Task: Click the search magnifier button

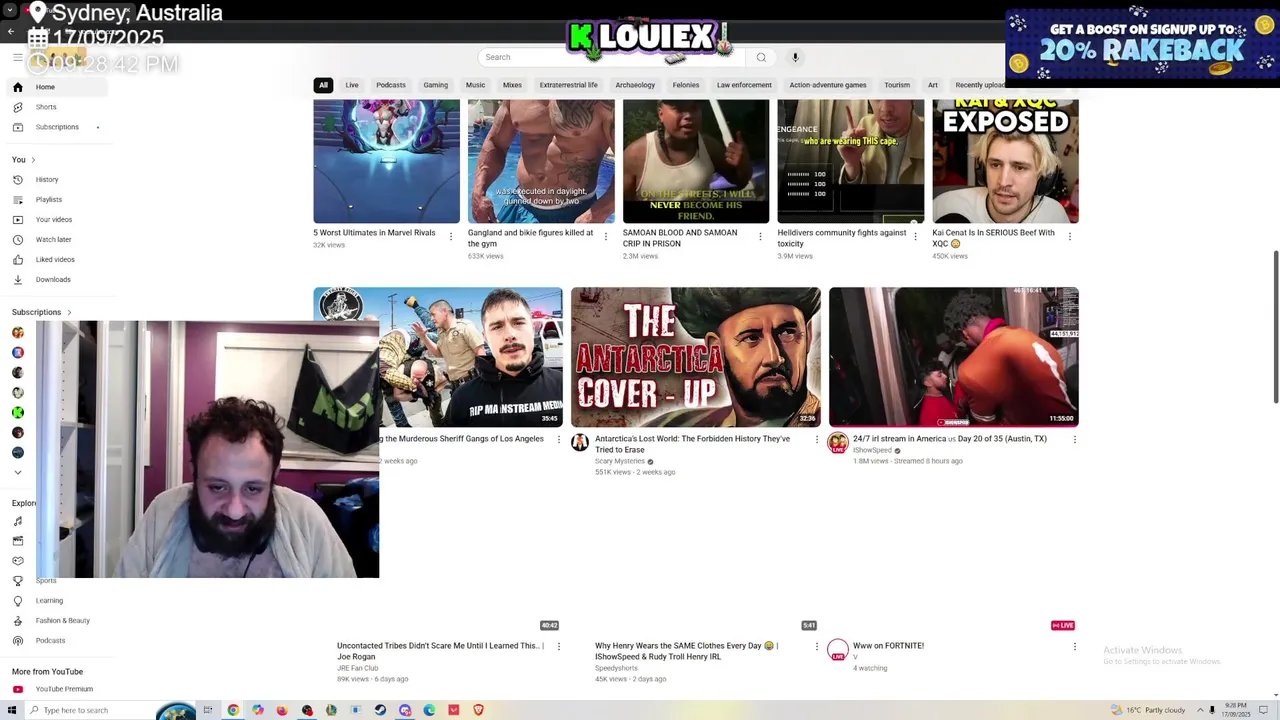Action: [x=761, y=57]
